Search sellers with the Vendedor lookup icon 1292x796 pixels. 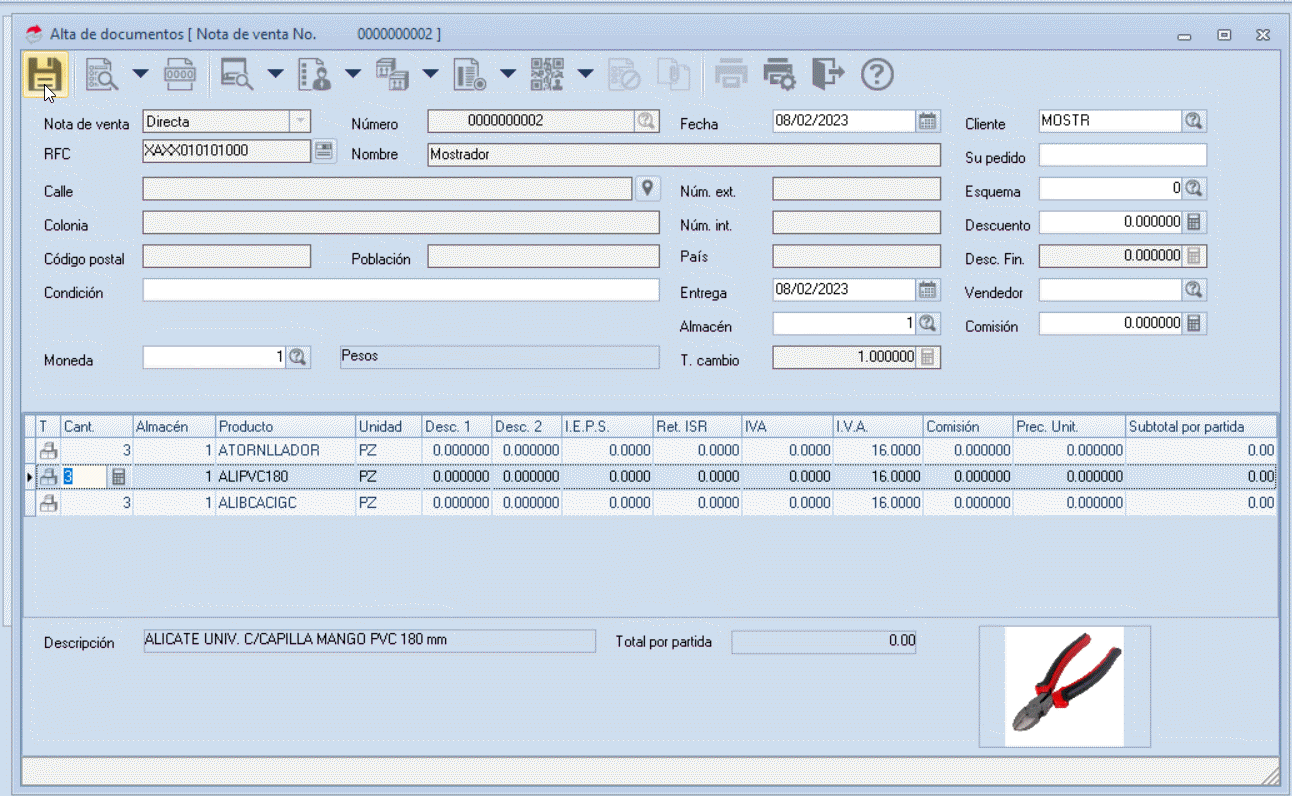tap(1194, 290)
